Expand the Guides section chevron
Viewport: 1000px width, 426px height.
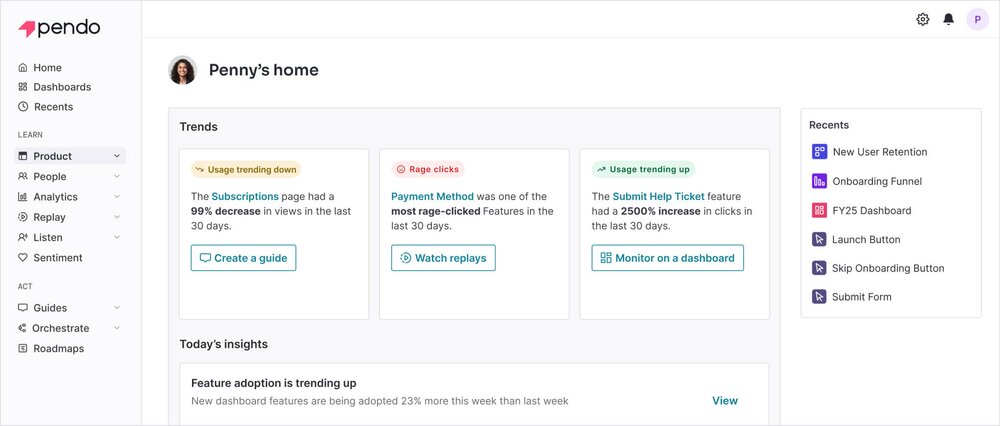tap(117, 307)
